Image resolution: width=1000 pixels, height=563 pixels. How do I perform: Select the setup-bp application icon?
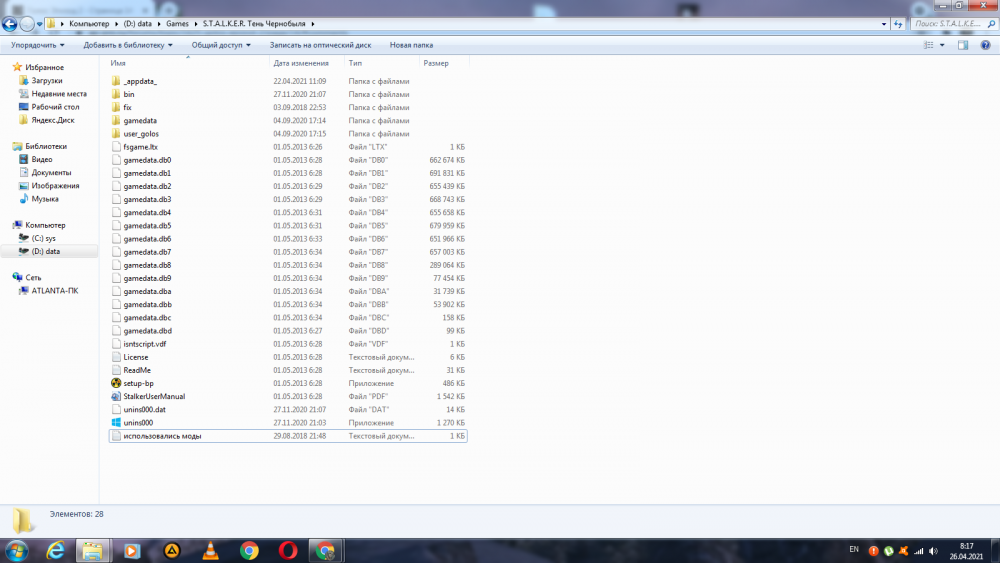[116, 383]
